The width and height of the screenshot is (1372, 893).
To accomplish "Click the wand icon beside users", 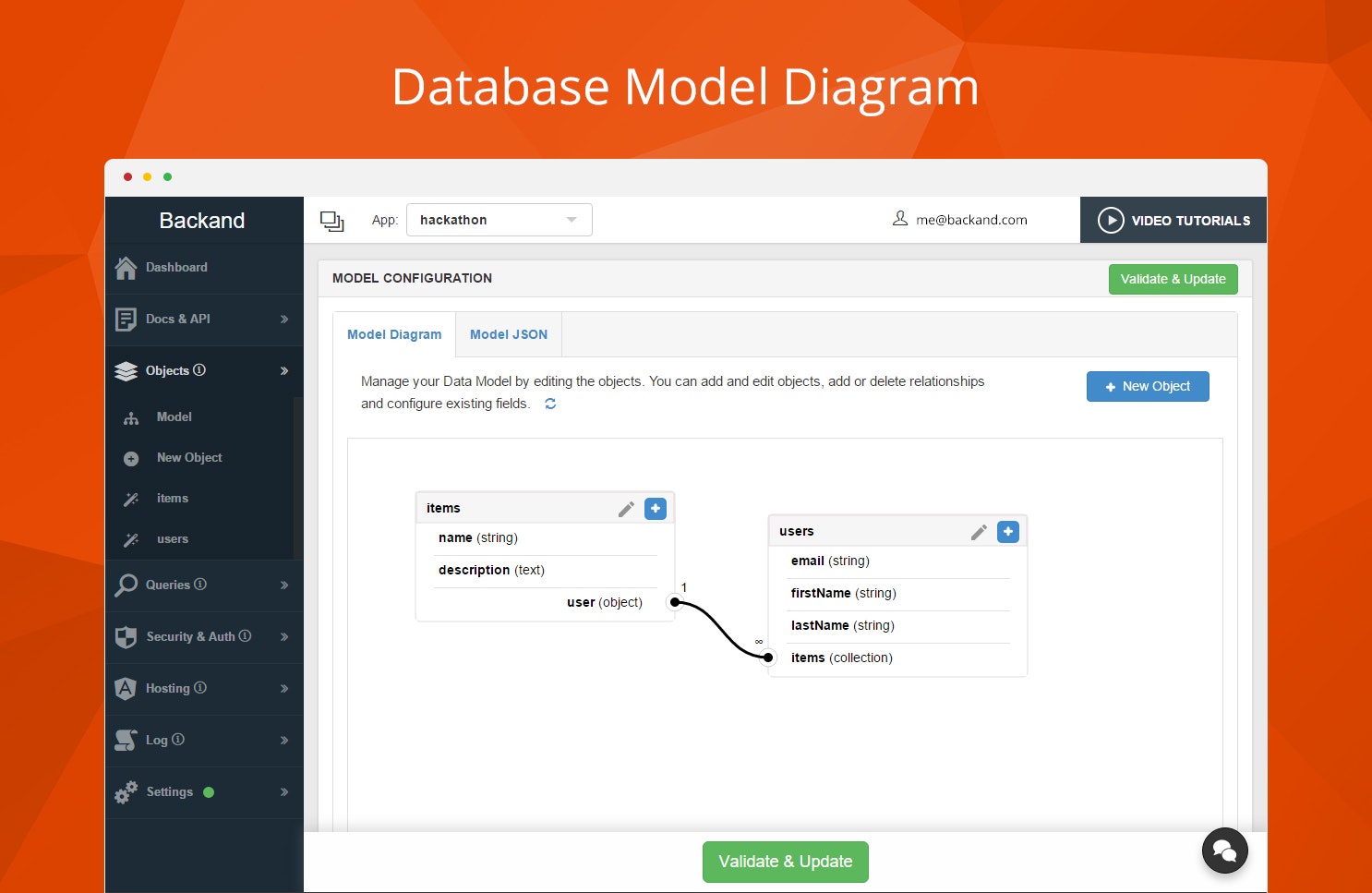I will pyautogui.click(x=131, y=540).
